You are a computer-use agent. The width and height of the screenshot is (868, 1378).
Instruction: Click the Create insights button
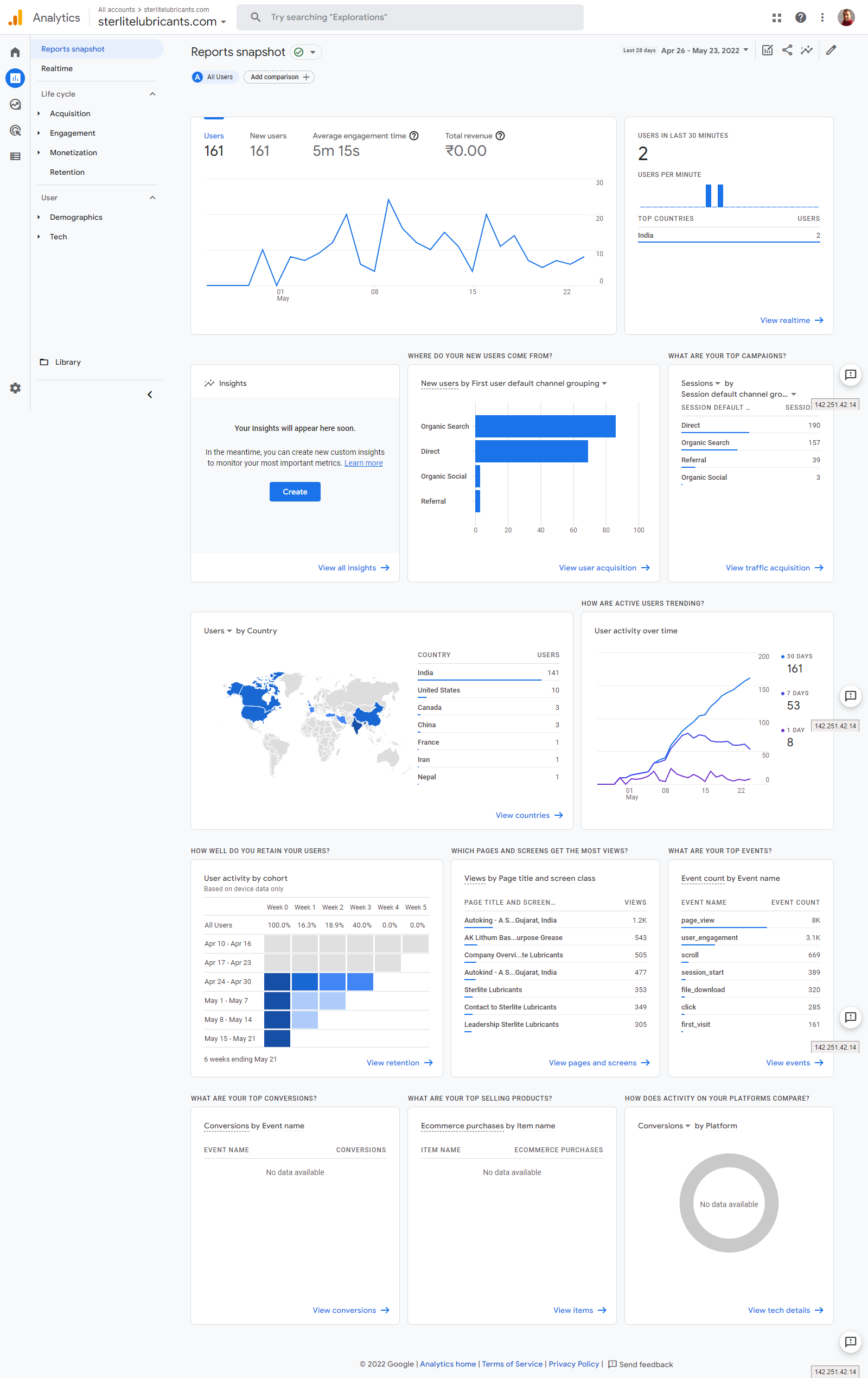click(x=295, y=492)
